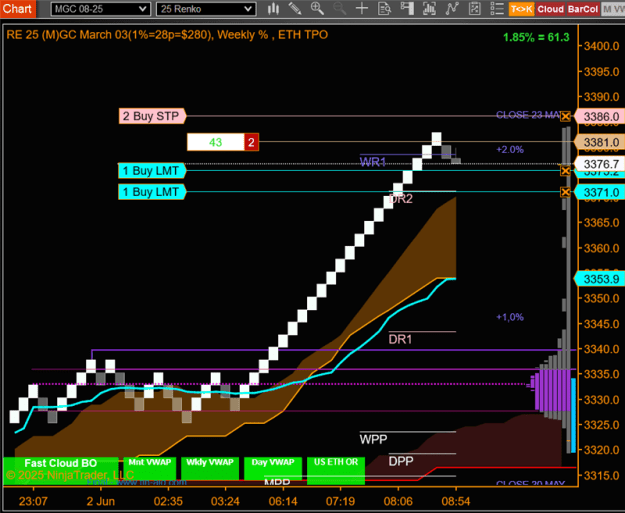Viewport: 625px width, 513px height.
Task: Click the cyan 3353.9 price marker
Action: pos(599,279)
